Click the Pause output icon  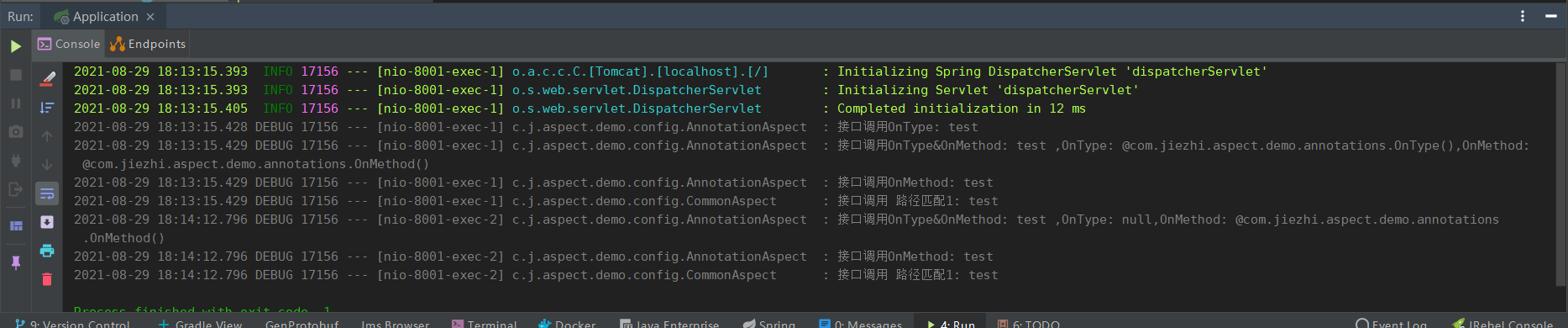coord(15,103)
